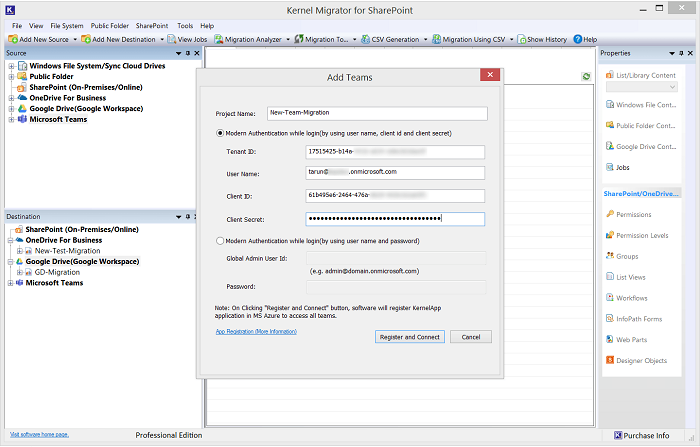Click the Show History toolbar icon
The image size is (700, 447).
pyautogui.click(x=521, y=39)
